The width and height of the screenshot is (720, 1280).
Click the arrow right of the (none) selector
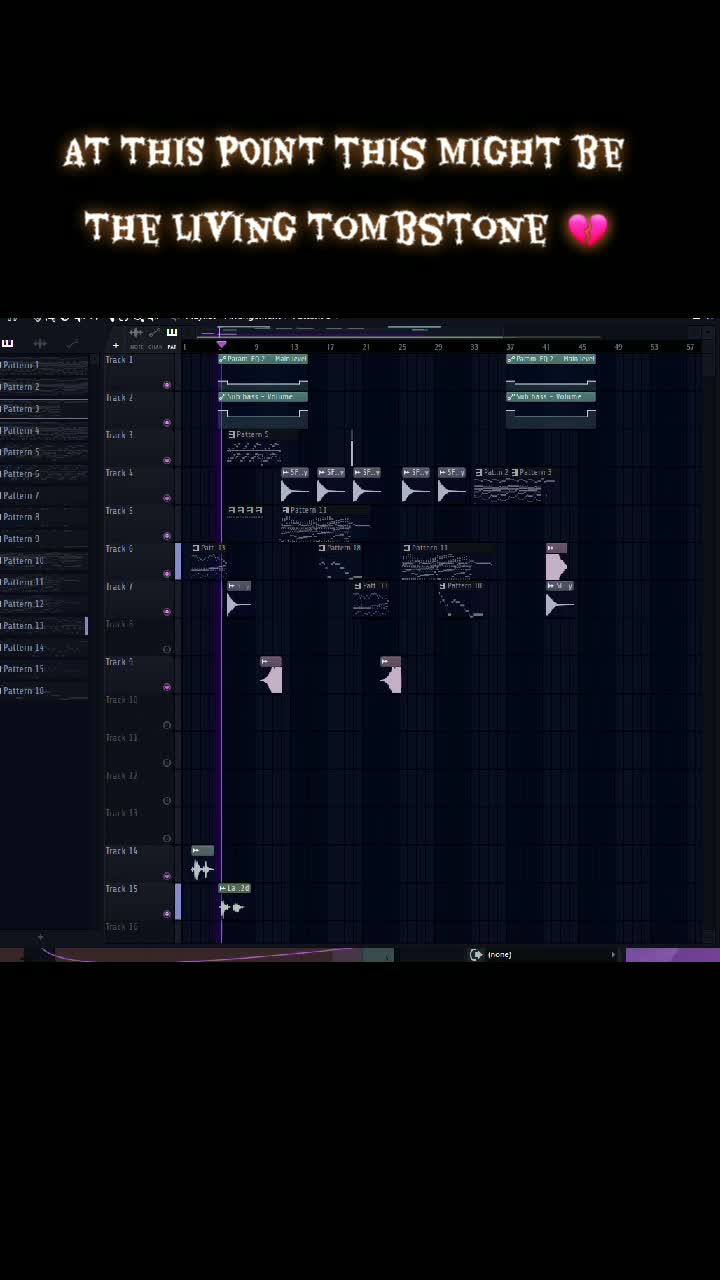point(613,954)
